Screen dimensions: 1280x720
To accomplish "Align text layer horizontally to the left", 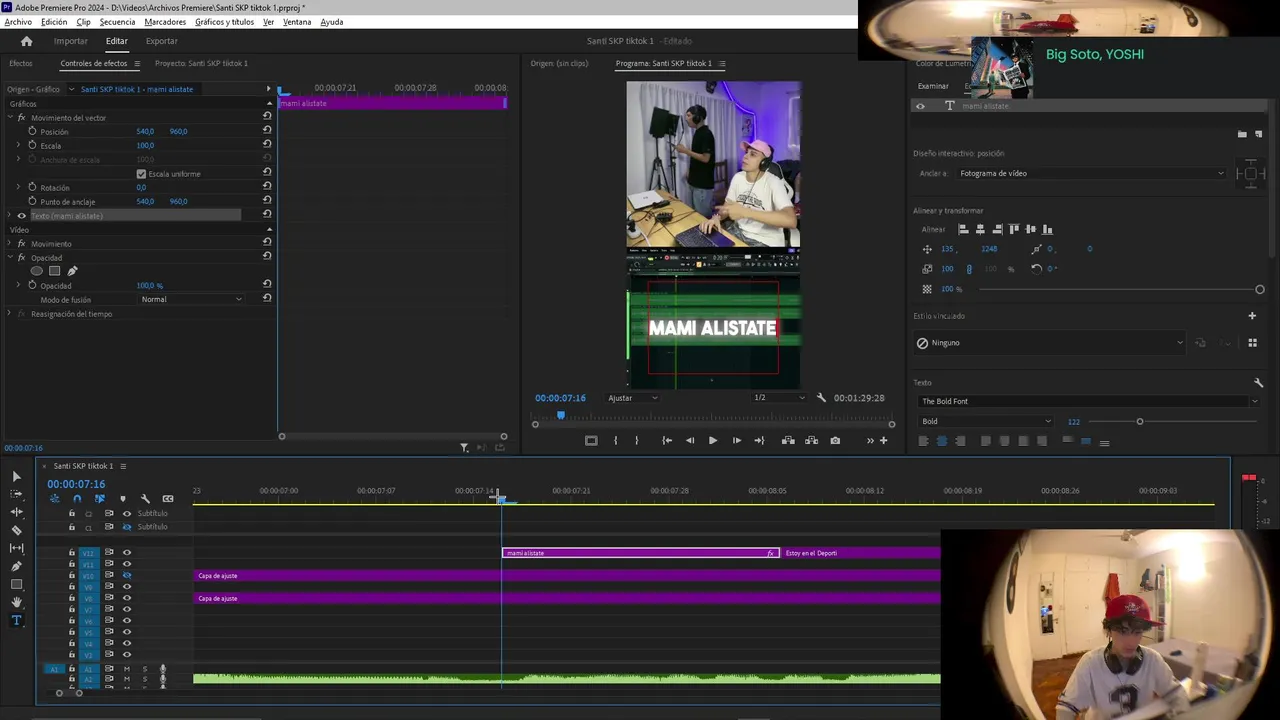I will click(963, 229).
